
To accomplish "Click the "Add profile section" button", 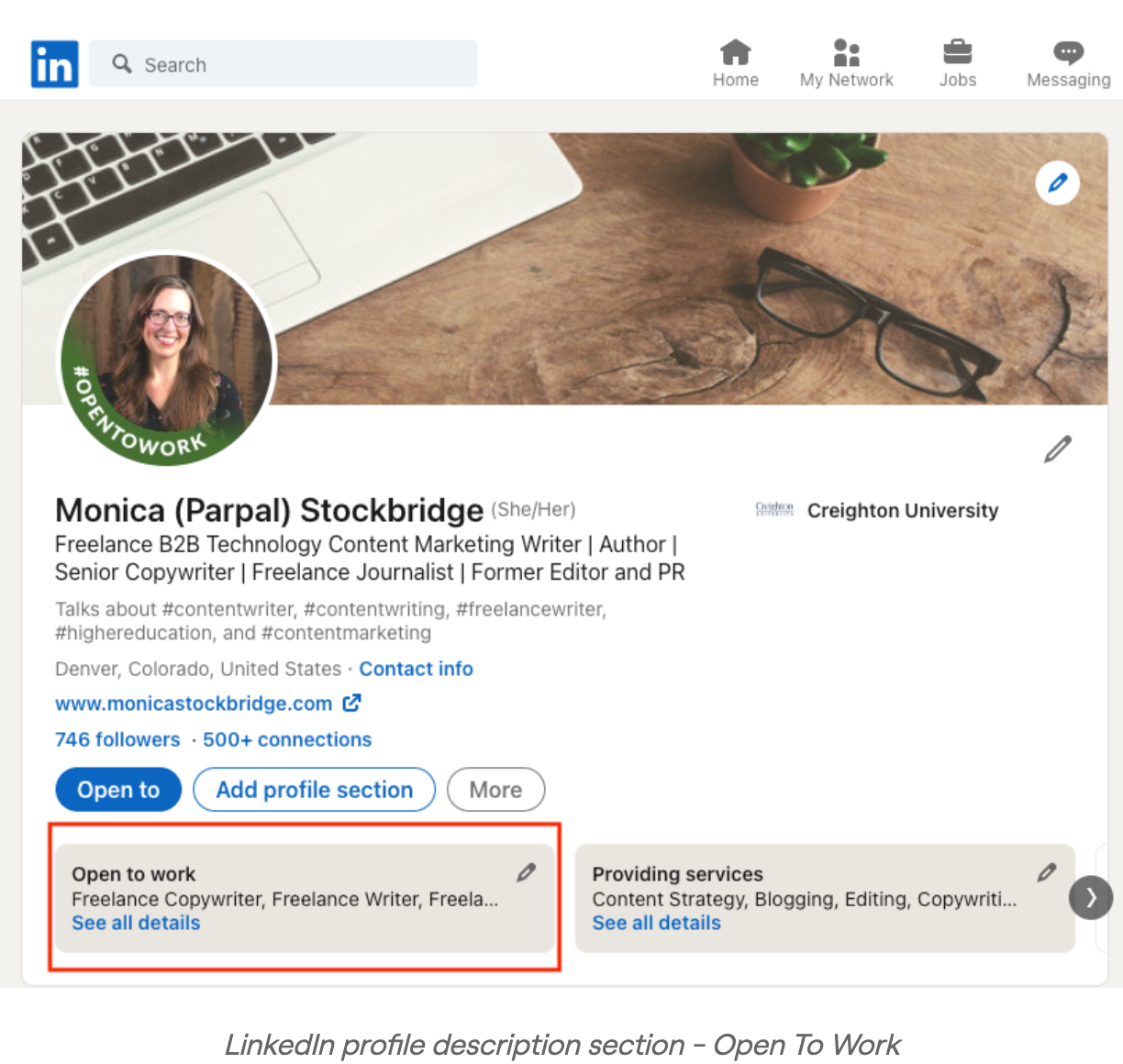I will [314, 789].
